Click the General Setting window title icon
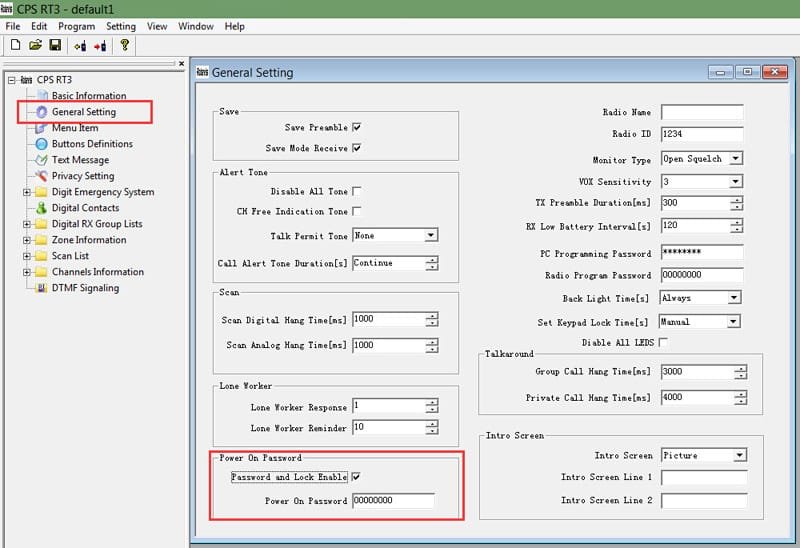The image size is (800, 548). pyautogui.click(x=203, y=72)
